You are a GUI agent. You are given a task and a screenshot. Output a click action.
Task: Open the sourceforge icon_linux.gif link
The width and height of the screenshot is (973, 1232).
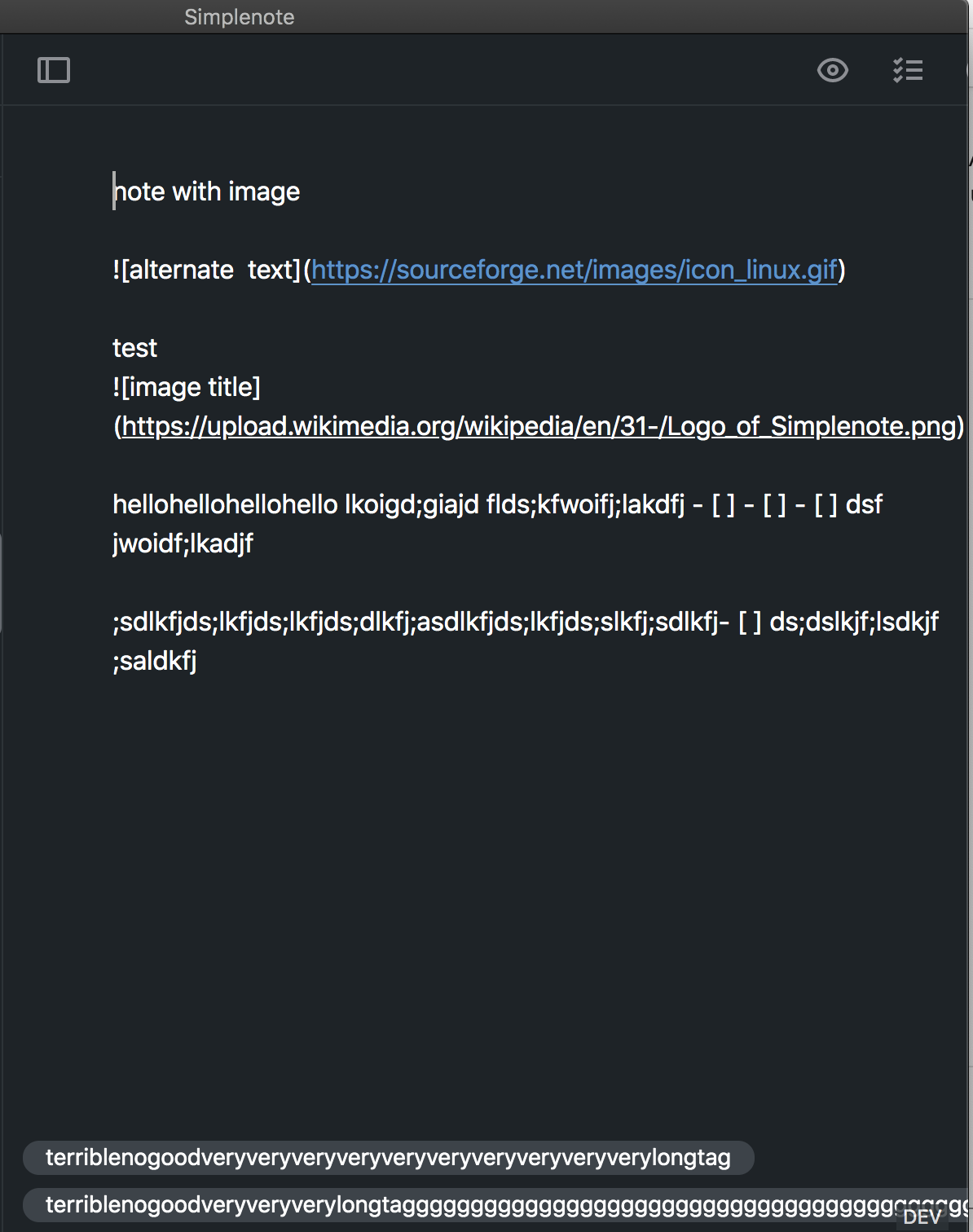[x=575, y=270]
